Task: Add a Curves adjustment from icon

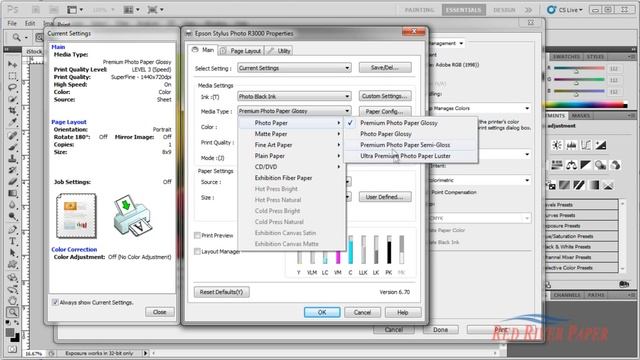Action: point(586,145)
